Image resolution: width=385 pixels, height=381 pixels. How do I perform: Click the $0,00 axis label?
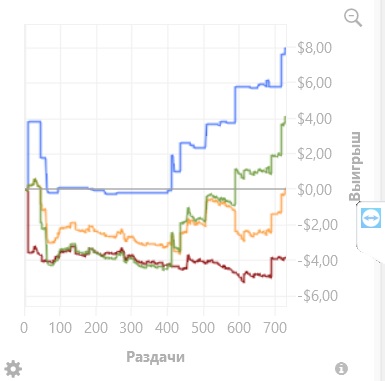315,190
